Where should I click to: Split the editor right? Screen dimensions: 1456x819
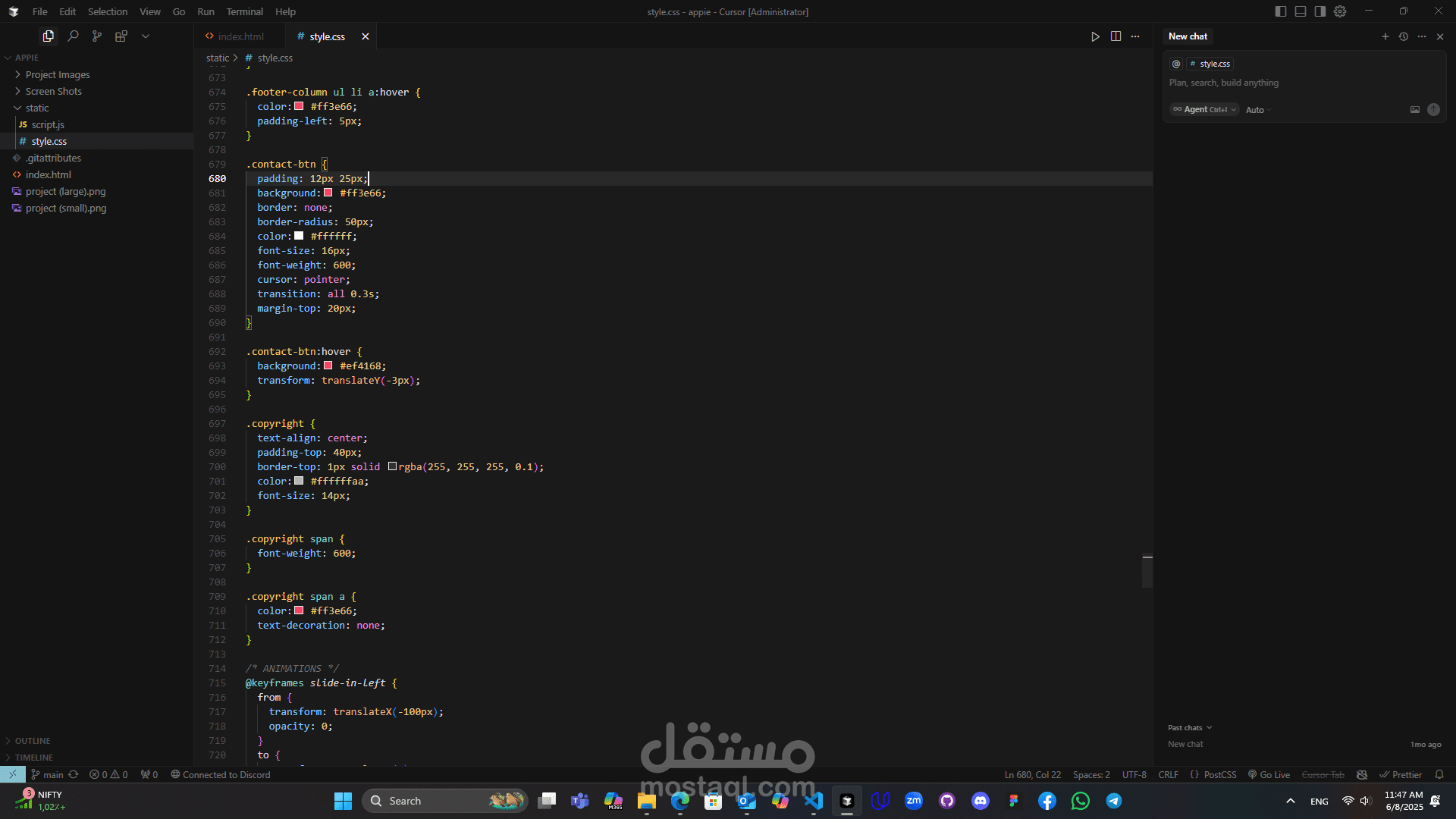[1116, 36]
